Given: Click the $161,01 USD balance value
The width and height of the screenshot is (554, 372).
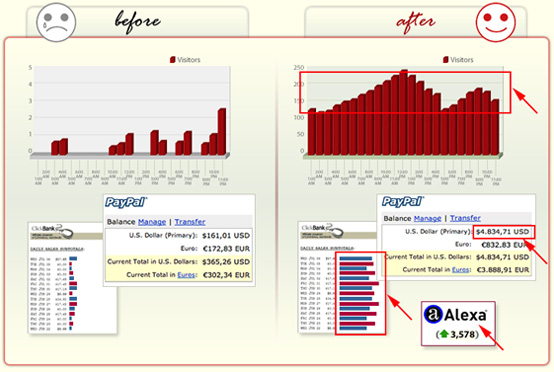Looking at the screenshot, I should pyautogui.click(x=226, y=235).
